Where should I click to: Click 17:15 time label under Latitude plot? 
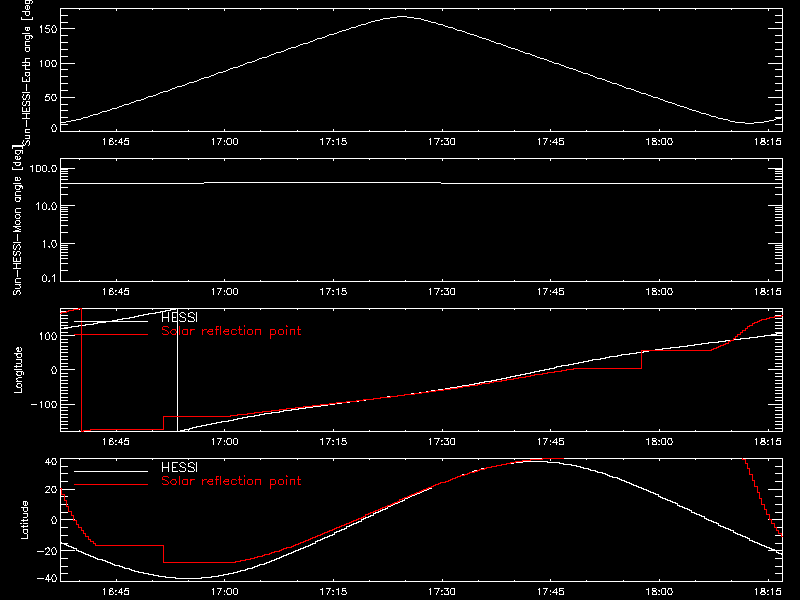(x=333, y=591)
